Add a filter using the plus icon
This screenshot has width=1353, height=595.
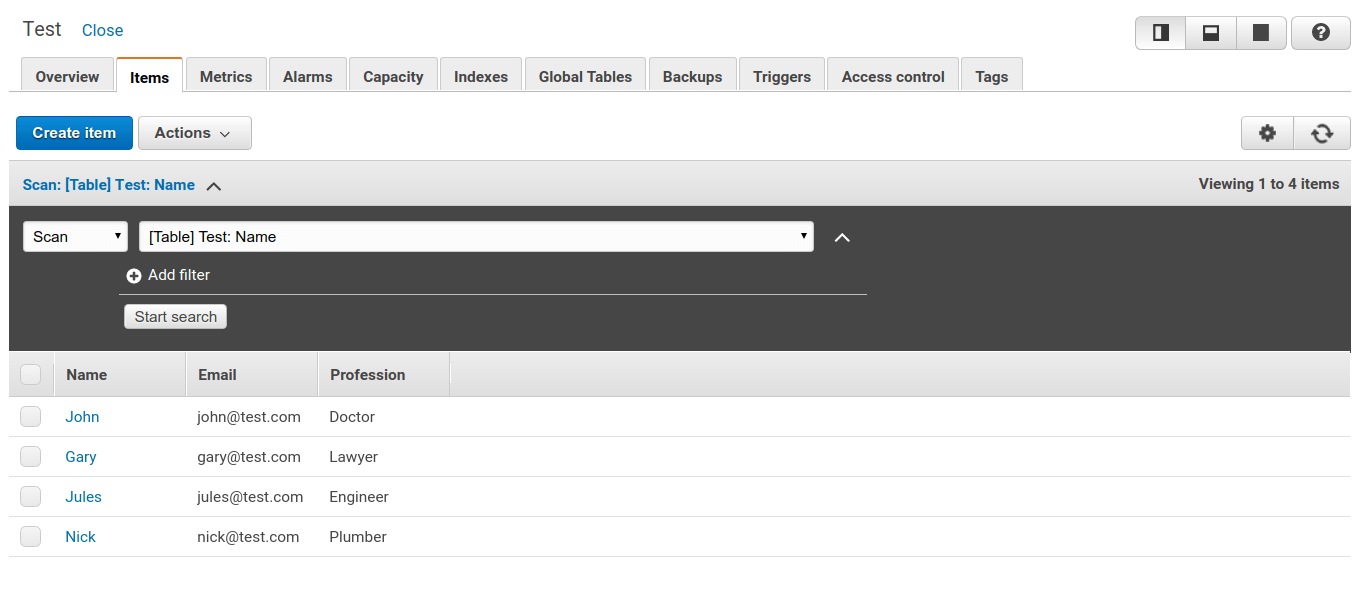(134, 275)
